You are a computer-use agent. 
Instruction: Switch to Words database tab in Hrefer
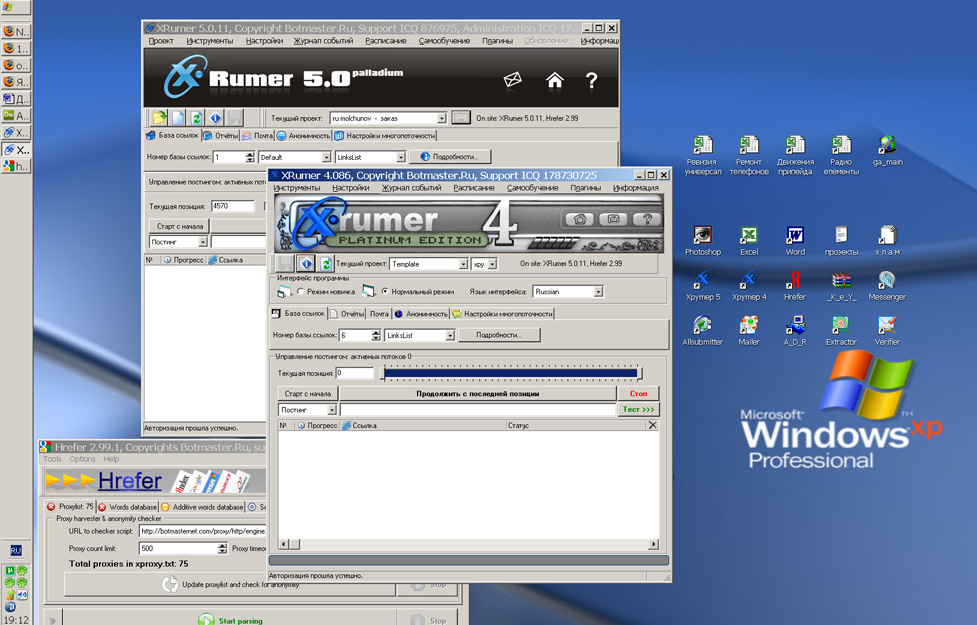127,507
